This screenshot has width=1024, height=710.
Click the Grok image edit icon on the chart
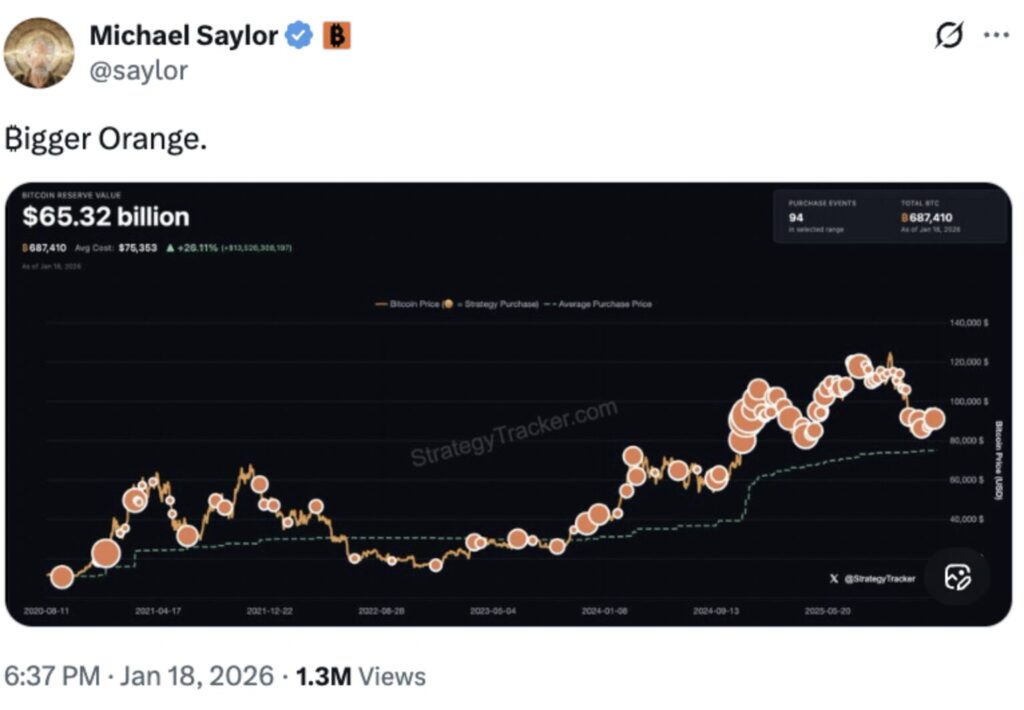click(x=958, y=577)
